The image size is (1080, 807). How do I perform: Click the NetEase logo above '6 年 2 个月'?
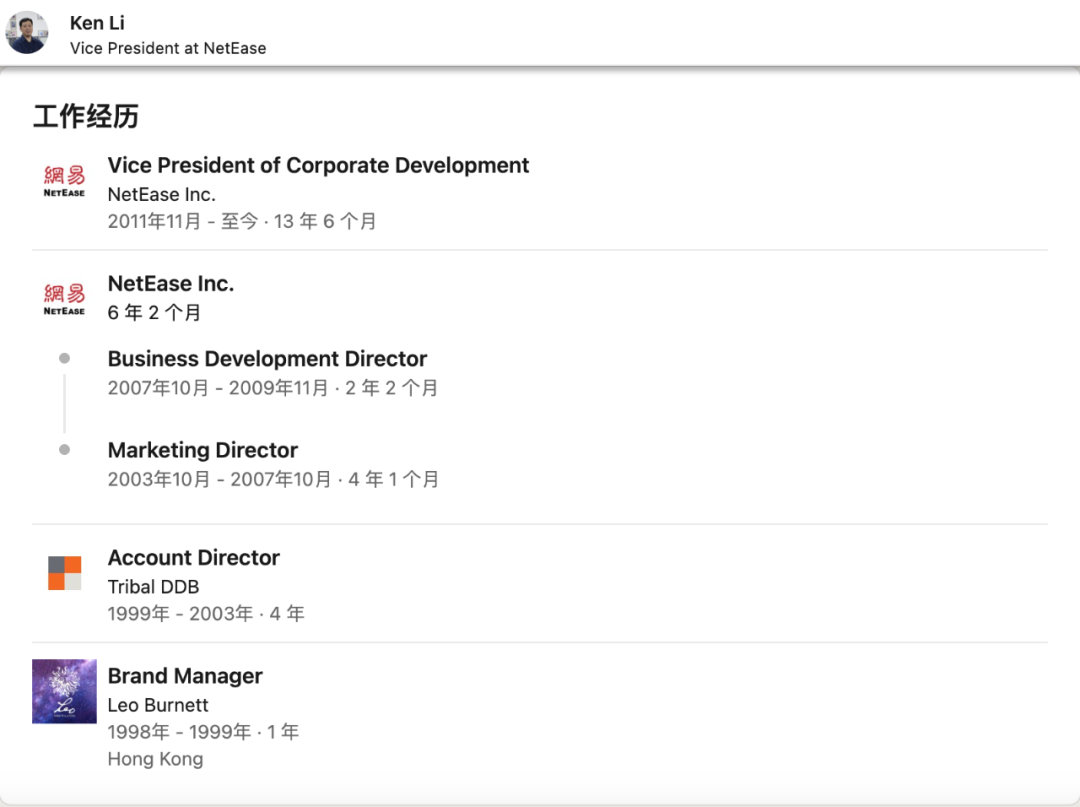64,300
